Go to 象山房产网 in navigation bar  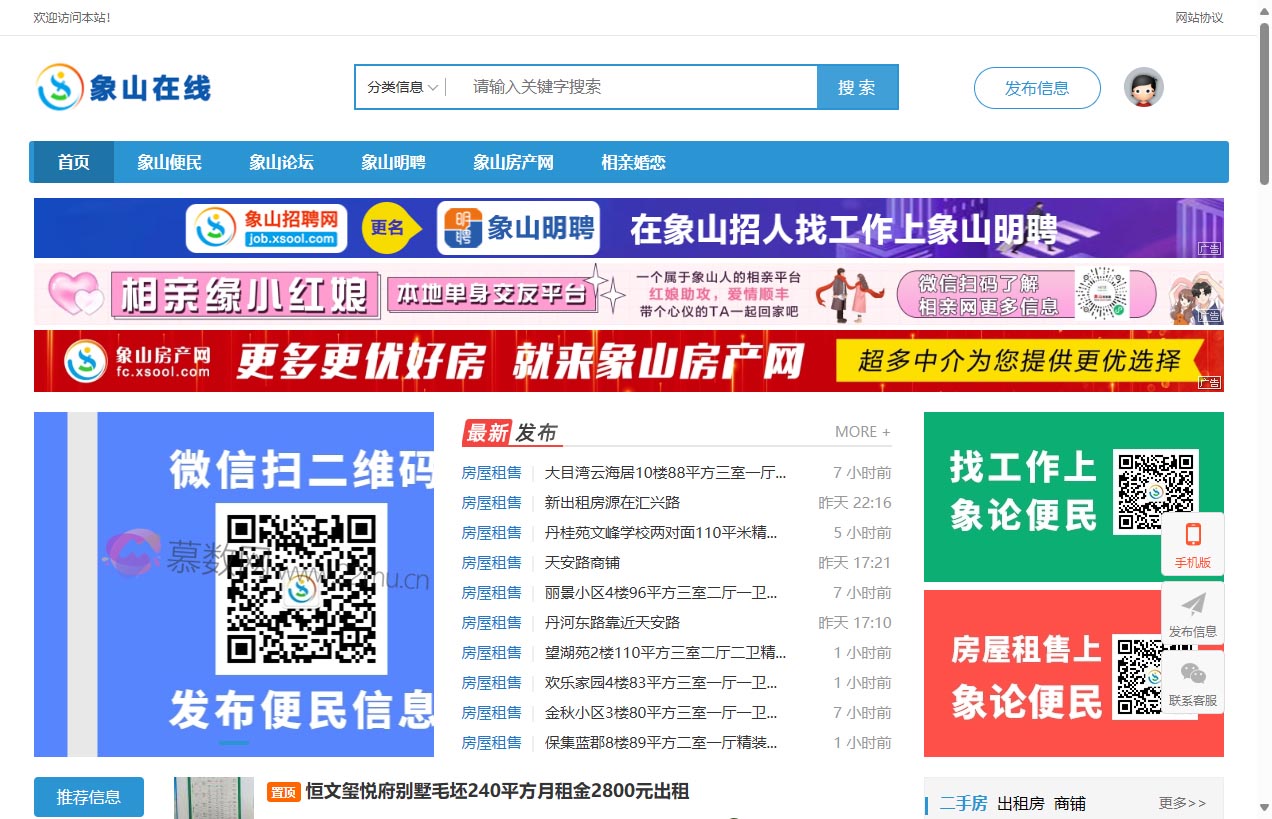tap(513, 162)
